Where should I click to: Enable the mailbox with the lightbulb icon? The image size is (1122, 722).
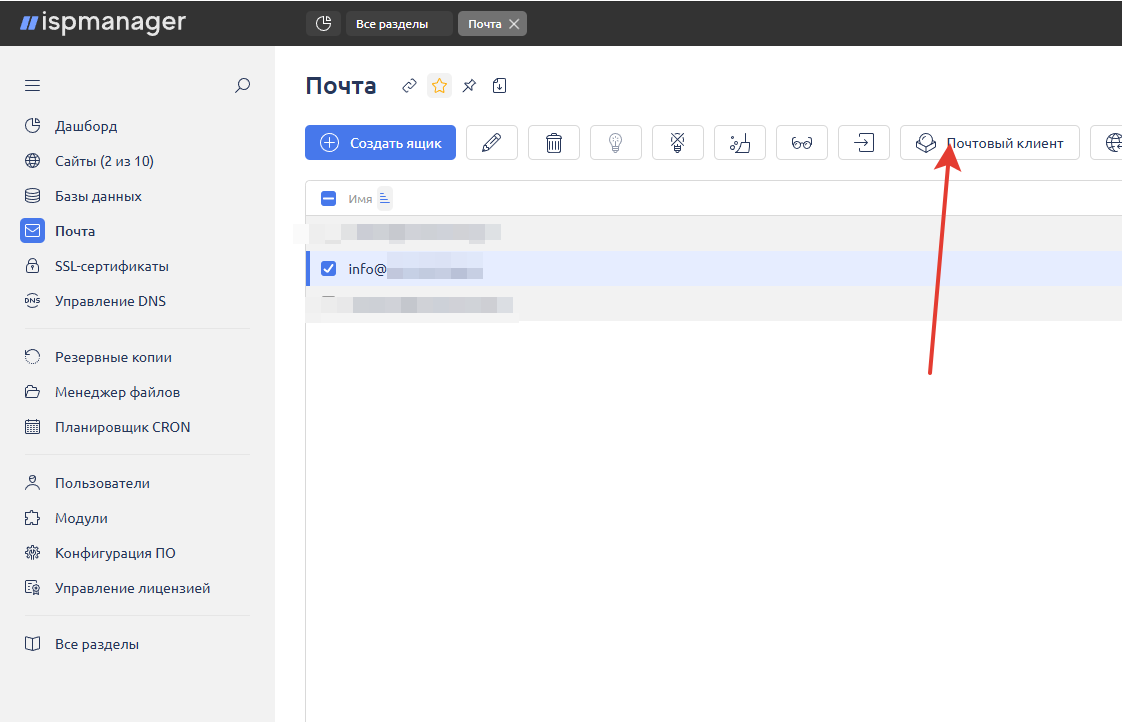(615, 142)
